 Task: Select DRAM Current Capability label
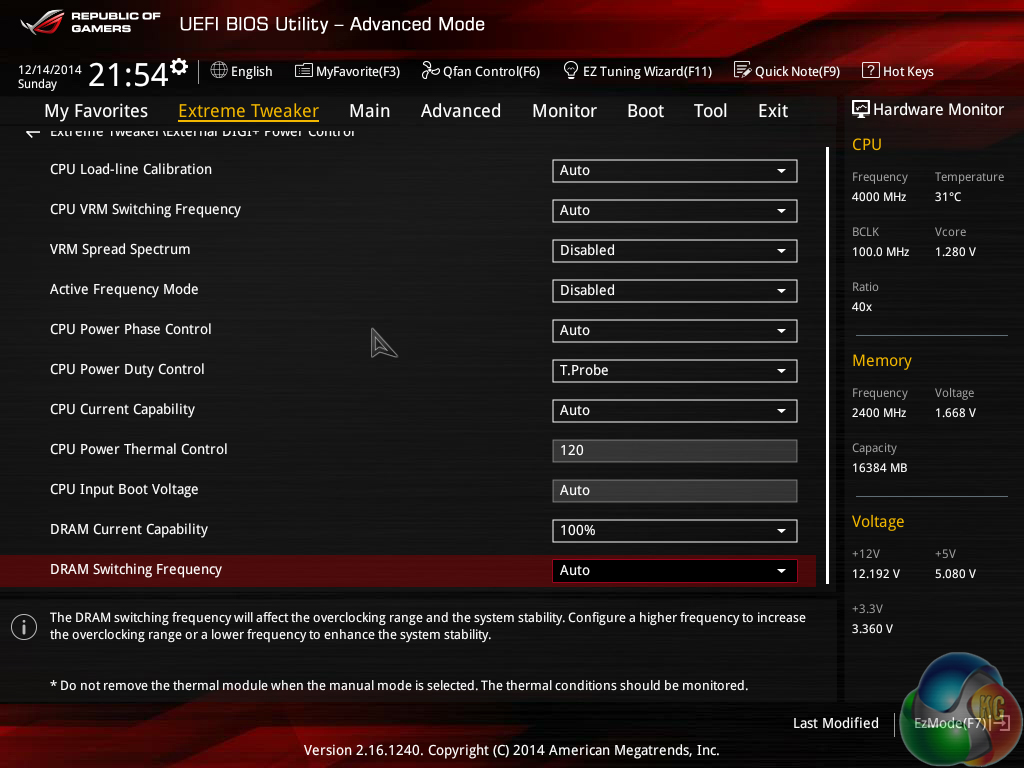click(129, 529)
